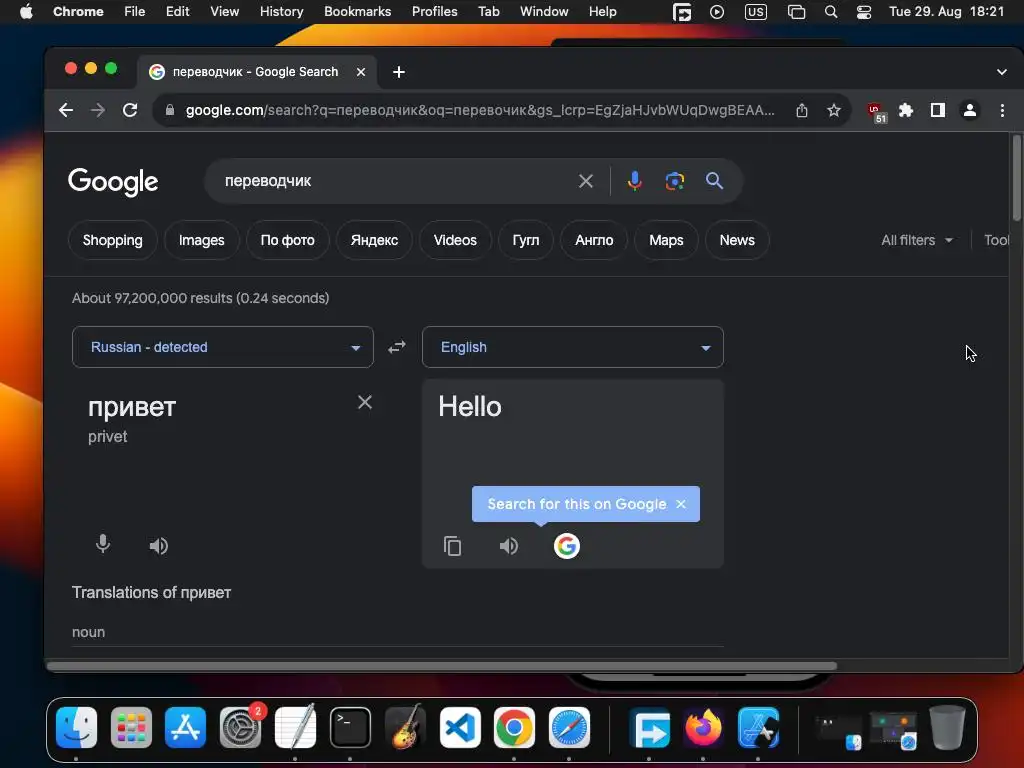Open the Extensions puzzle icon
Viewport: 1024px width, 768px height.
906,110
